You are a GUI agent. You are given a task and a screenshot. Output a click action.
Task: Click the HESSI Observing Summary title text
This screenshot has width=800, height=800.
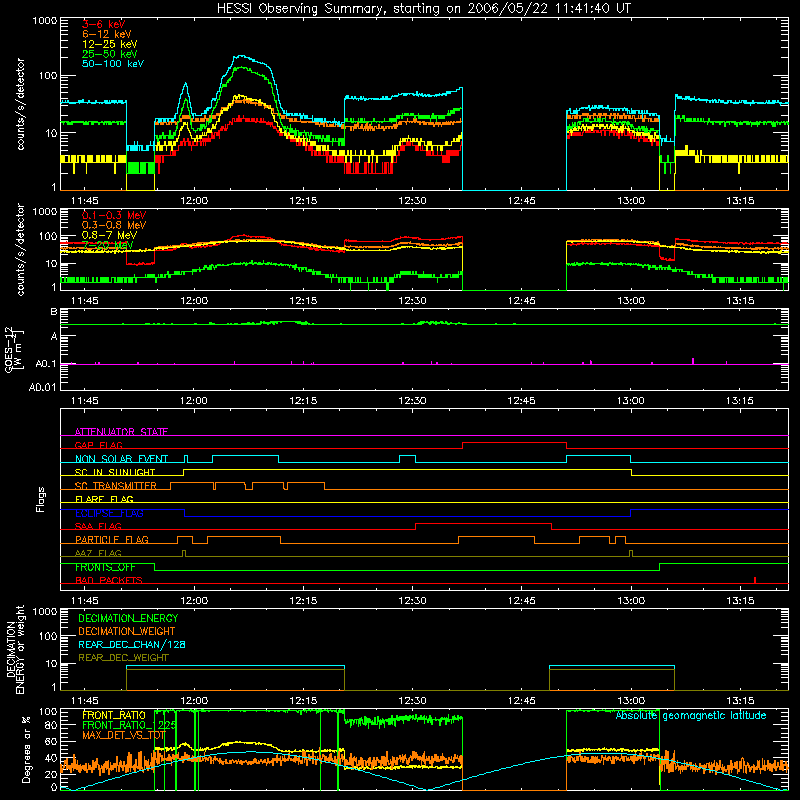tap(424, 9)
